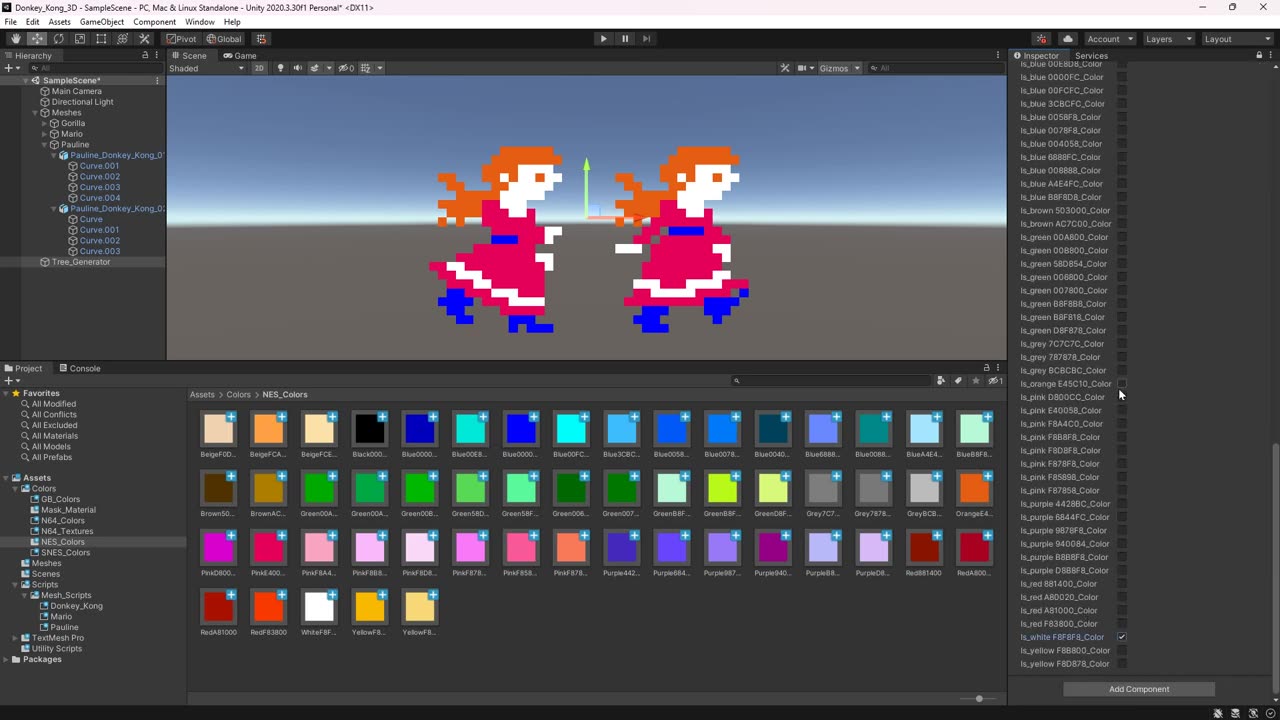The image size is (1280, 720).
Task: Click Project panel add plus button
Action: tap(10, 381)
